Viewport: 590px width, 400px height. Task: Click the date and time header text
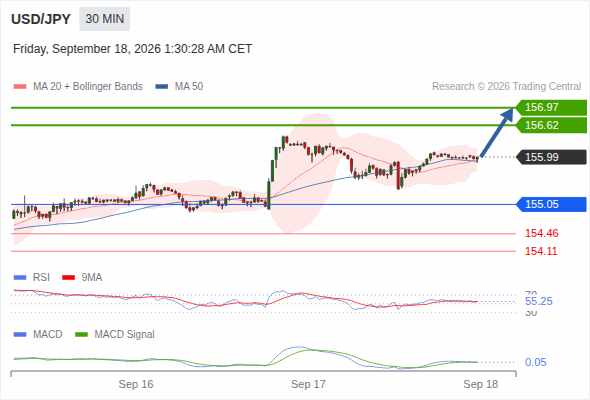[x=132, y=49]
